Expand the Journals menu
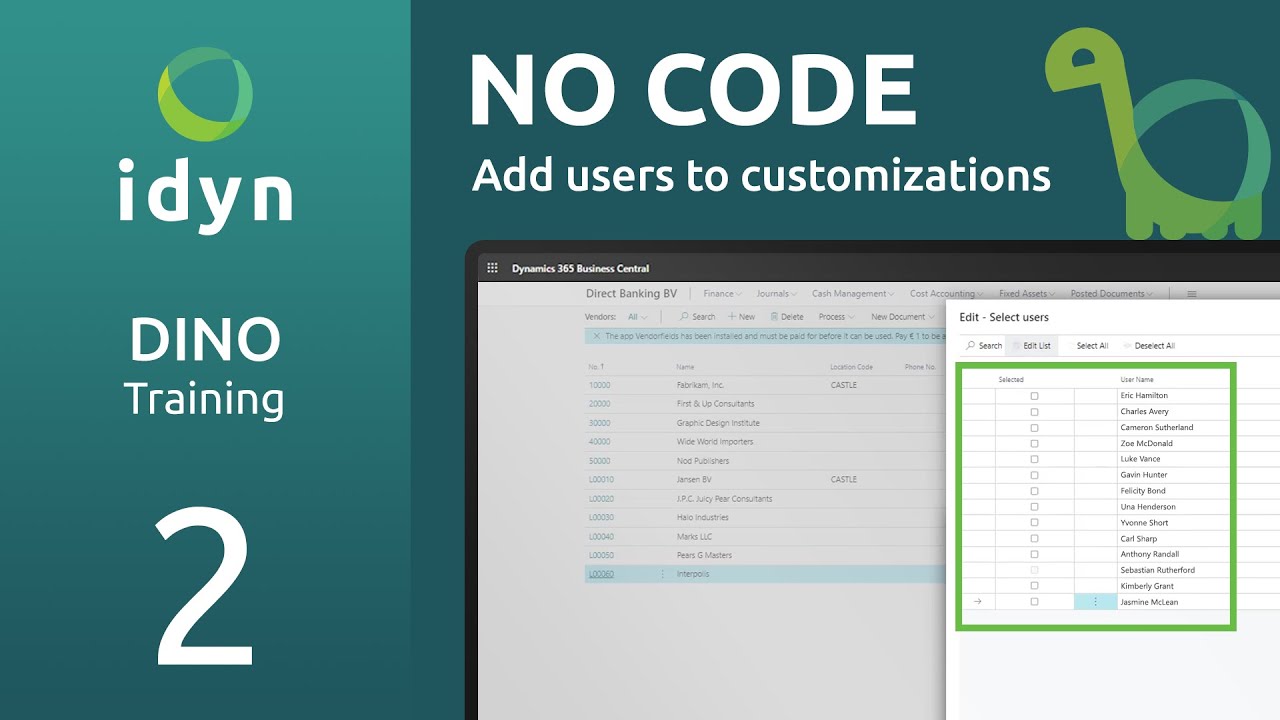Screen dimensions: 1280x720 (x=776, y=294)
